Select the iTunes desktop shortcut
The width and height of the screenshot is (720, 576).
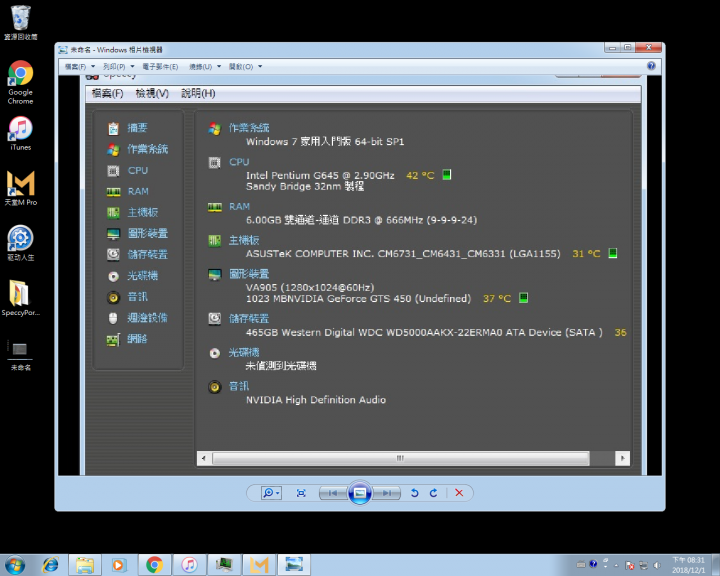point(21,133)
